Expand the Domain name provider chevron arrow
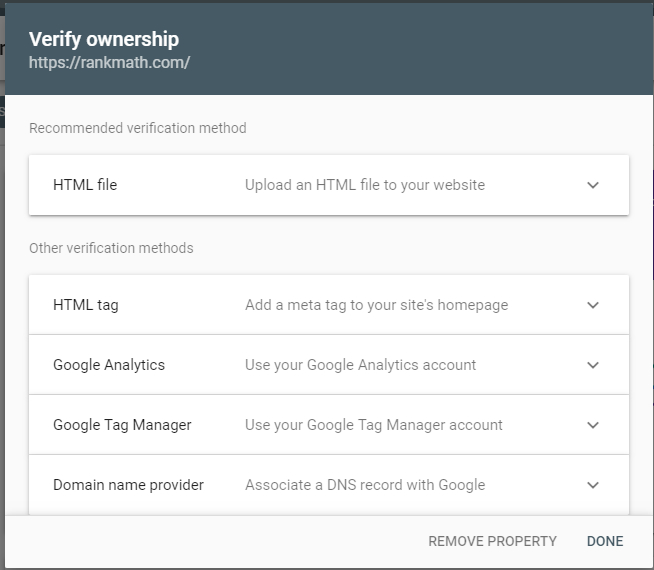Screen dimensions: 654x570 pyautogui.click(x=593, y=485)
